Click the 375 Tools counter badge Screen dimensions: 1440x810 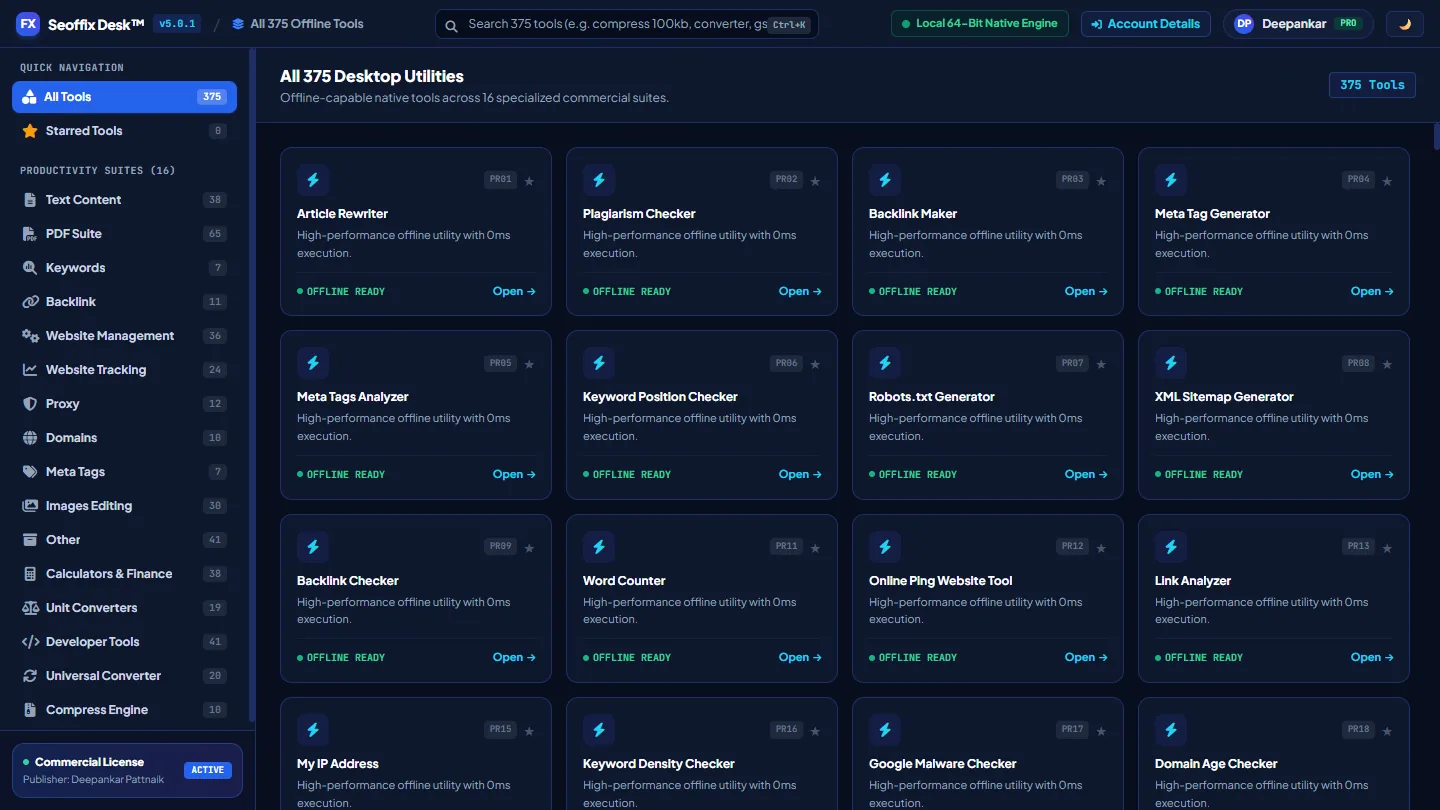click(1372, 85)
